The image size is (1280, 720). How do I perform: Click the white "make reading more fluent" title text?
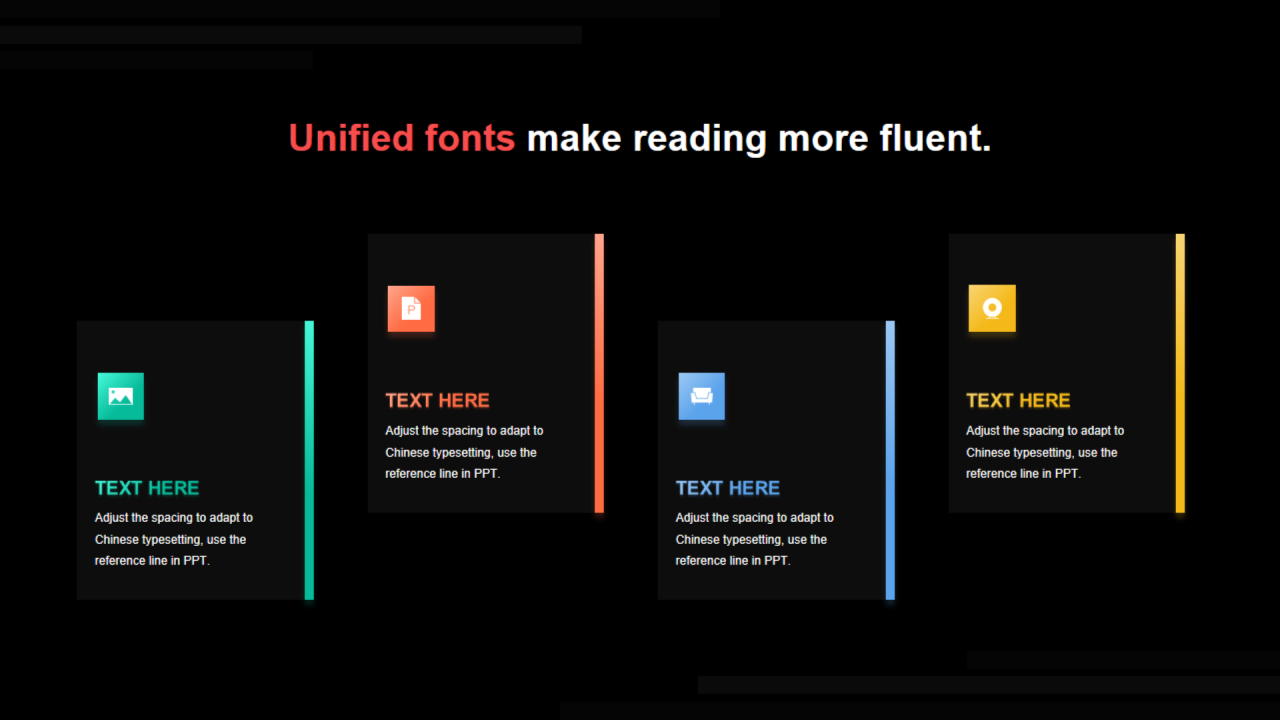[x=758, y=138]
